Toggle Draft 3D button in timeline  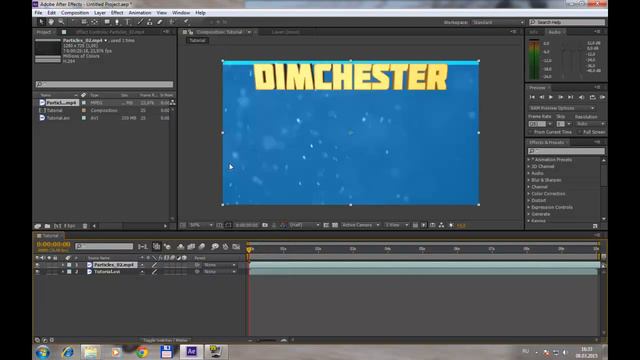point(167,247)
